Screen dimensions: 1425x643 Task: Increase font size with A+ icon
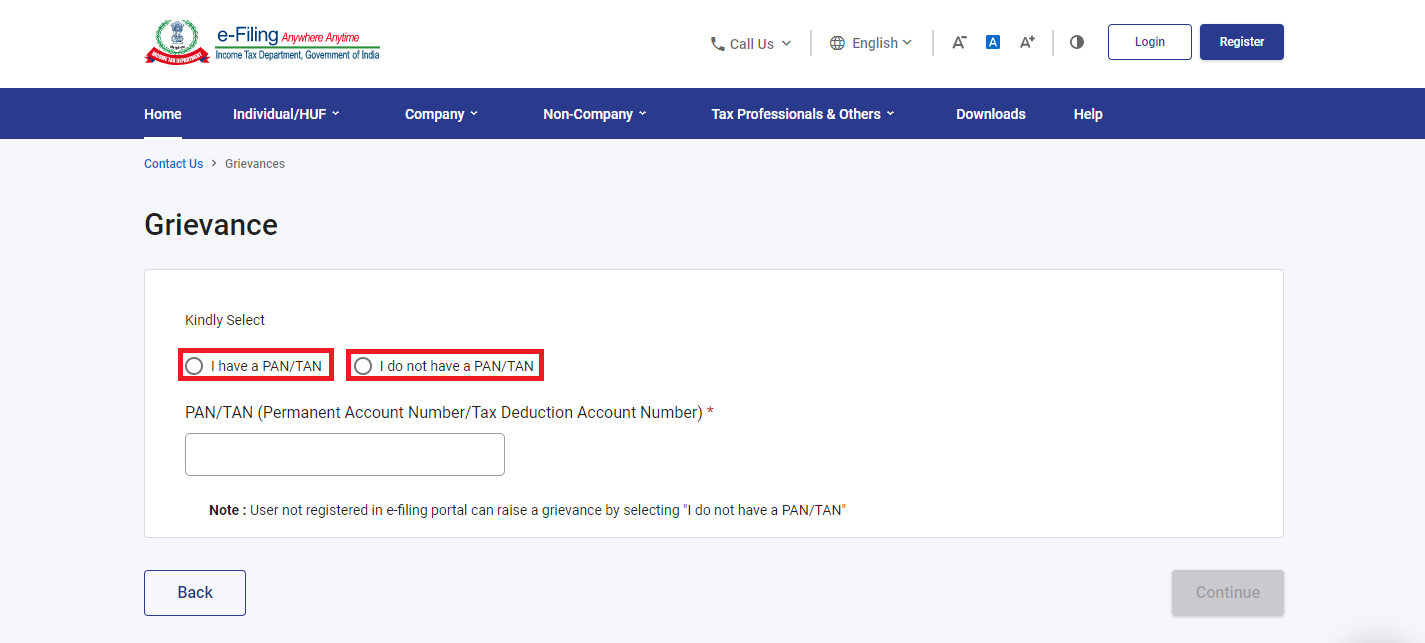[x=1027, y=42]
